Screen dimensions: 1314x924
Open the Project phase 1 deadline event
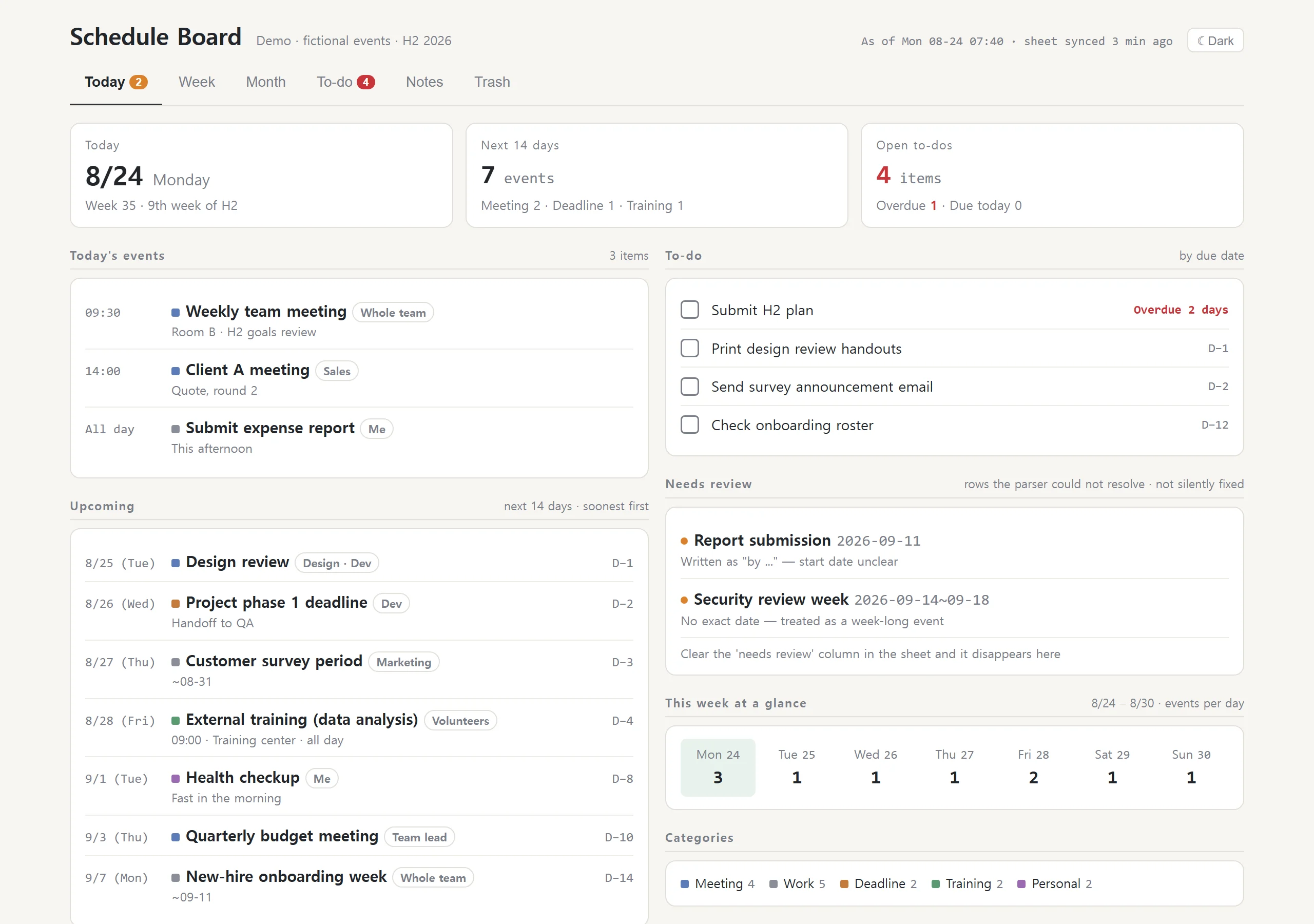(x=359, y=611)
